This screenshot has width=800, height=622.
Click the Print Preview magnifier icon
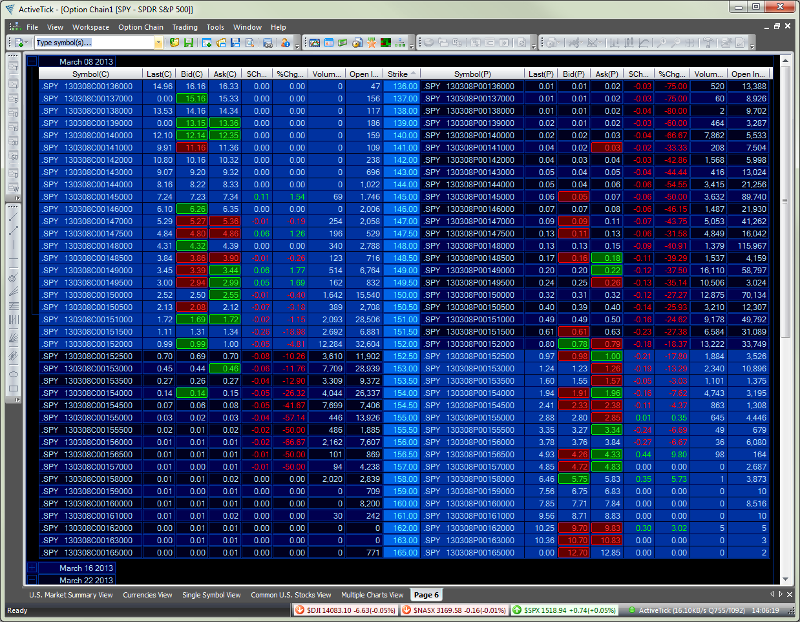point(249,43)
